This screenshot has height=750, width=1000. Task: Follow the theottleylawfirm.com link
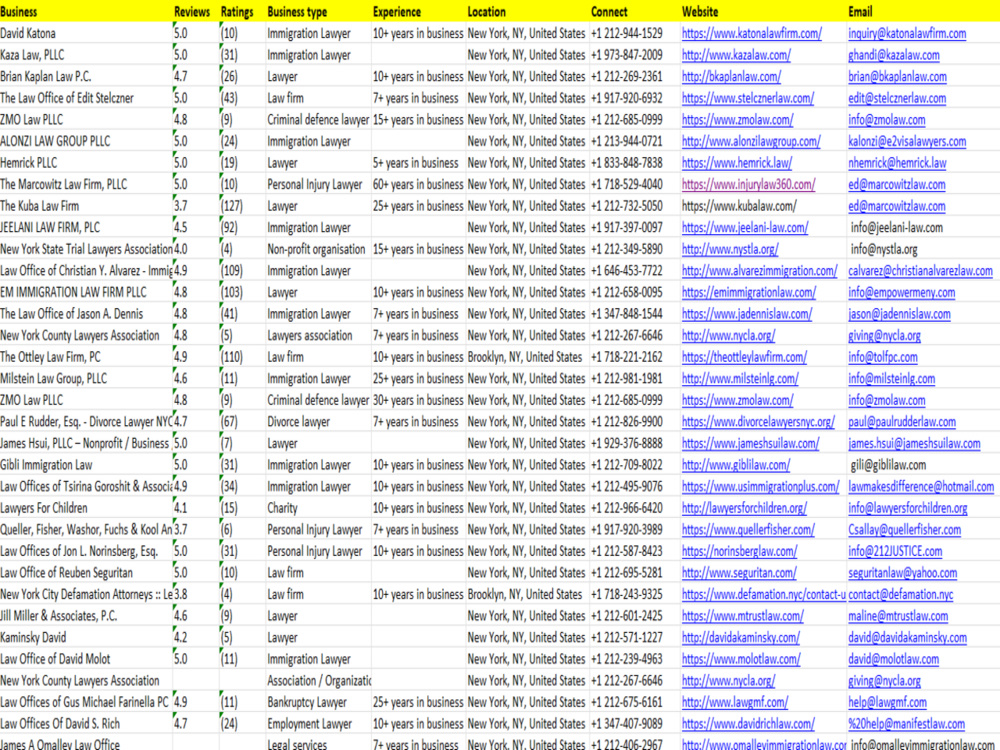(744, 357)
